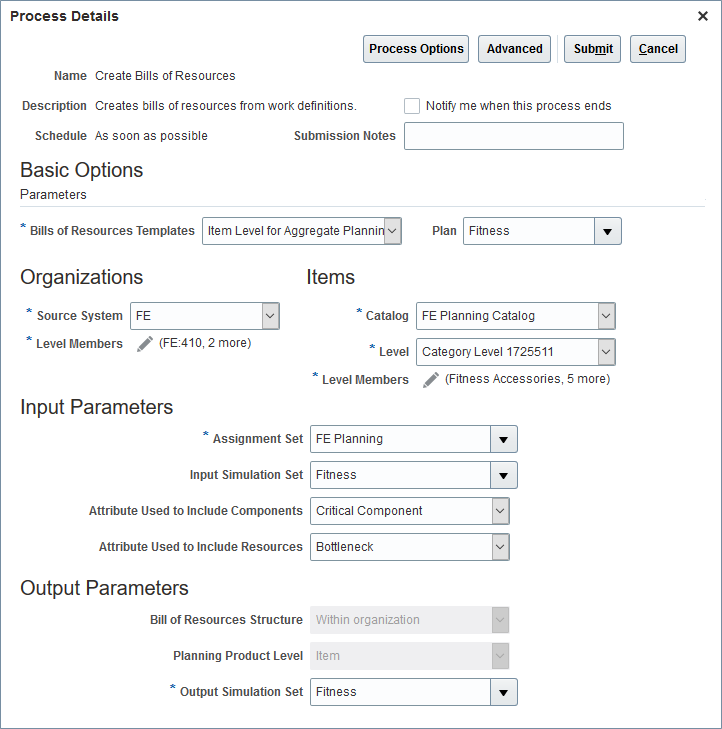722x729 pixels.
Task: Submit the process
Action: (x=593, y=49)
